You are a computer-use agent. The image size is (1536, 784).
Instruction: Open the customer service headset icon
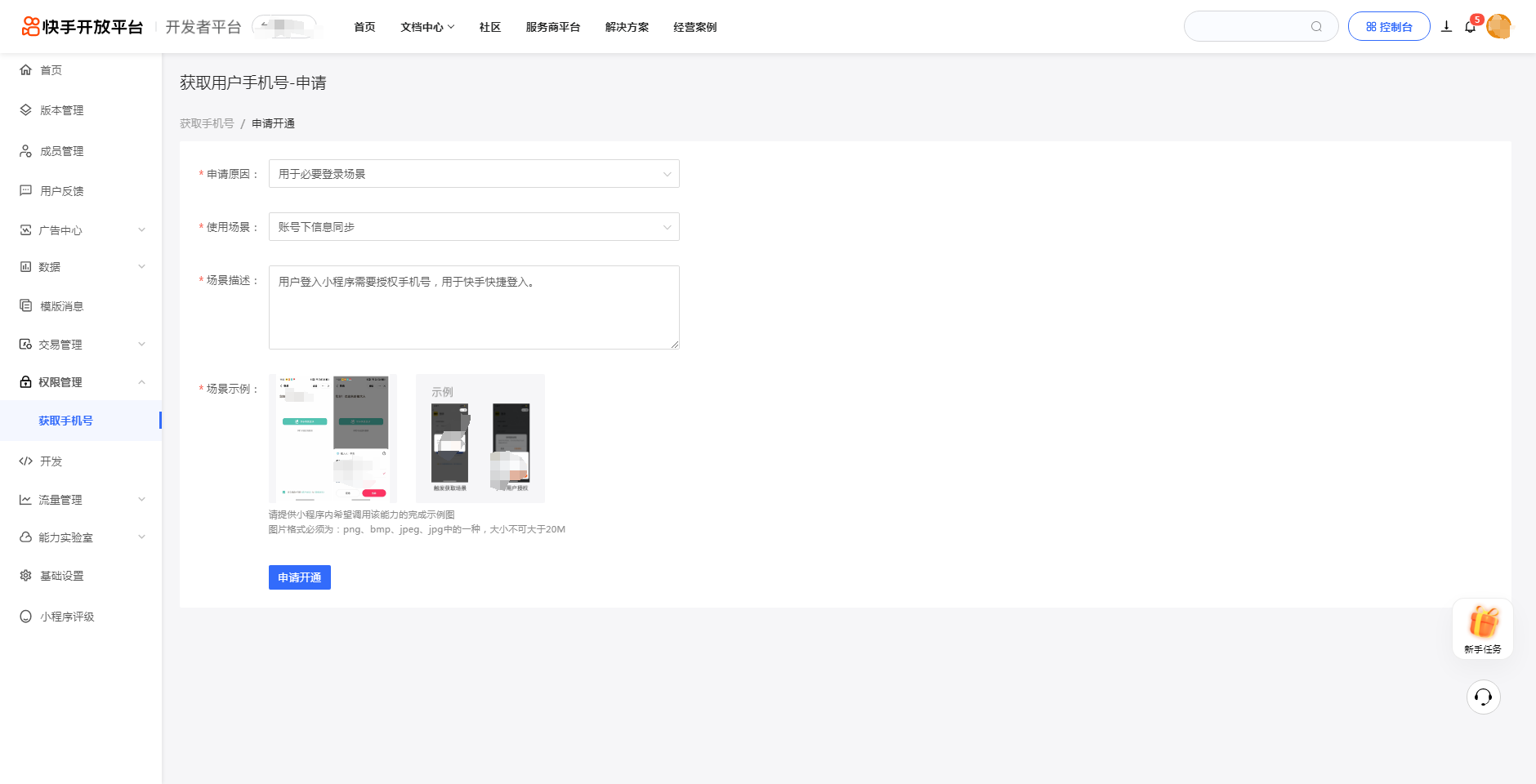tap(1483, 697)
